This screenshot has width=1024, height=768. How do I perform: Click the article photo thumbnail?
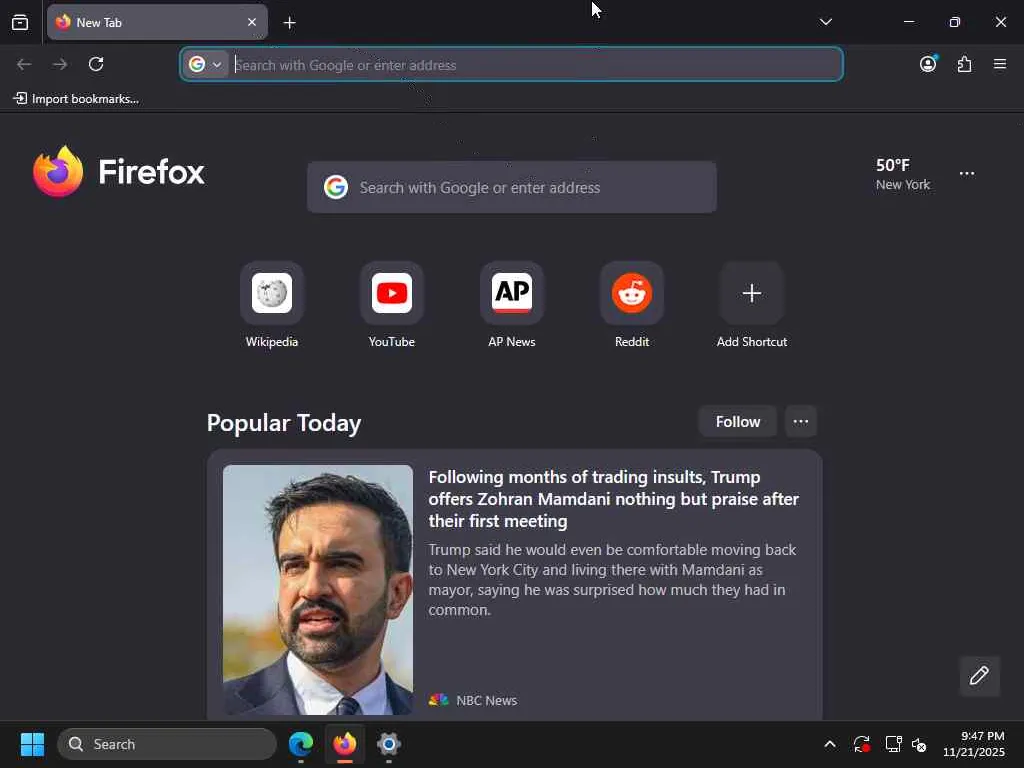[x=318, y=590]
